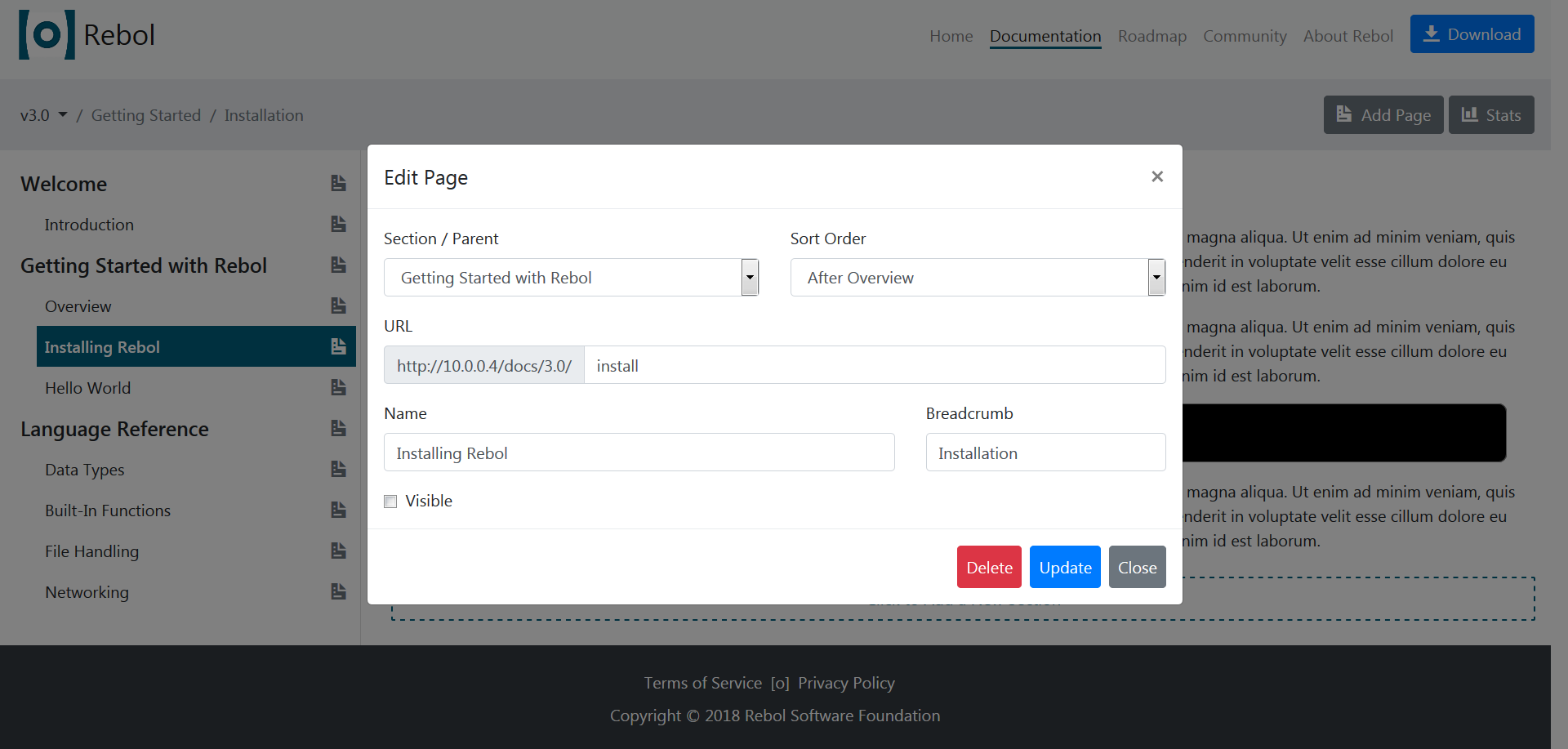
Task: Click into the Name input field
Action: coord(639,453)
